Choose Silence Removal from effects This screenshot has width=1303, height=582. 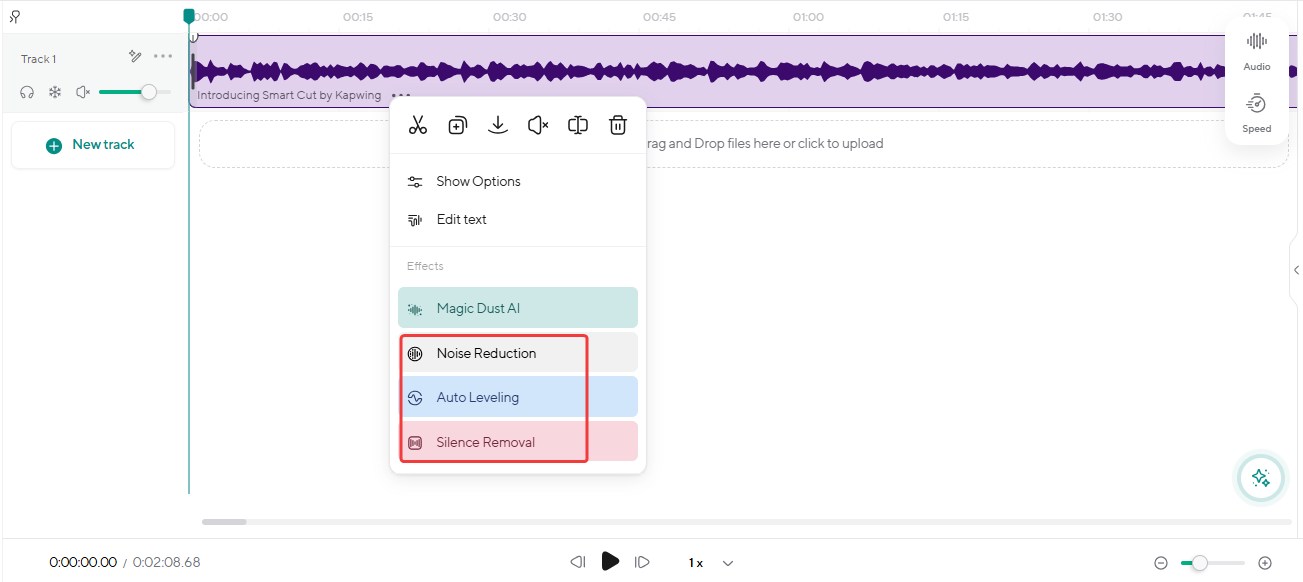[485, 442]
